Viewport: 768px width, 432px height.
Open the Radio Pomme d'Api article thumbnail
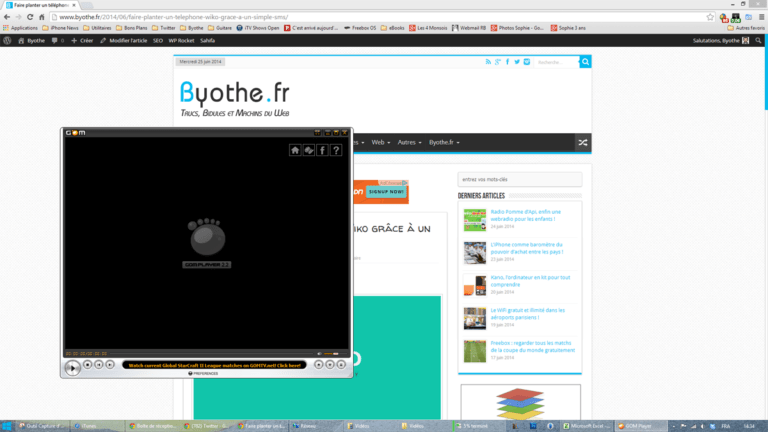point(474,220)
